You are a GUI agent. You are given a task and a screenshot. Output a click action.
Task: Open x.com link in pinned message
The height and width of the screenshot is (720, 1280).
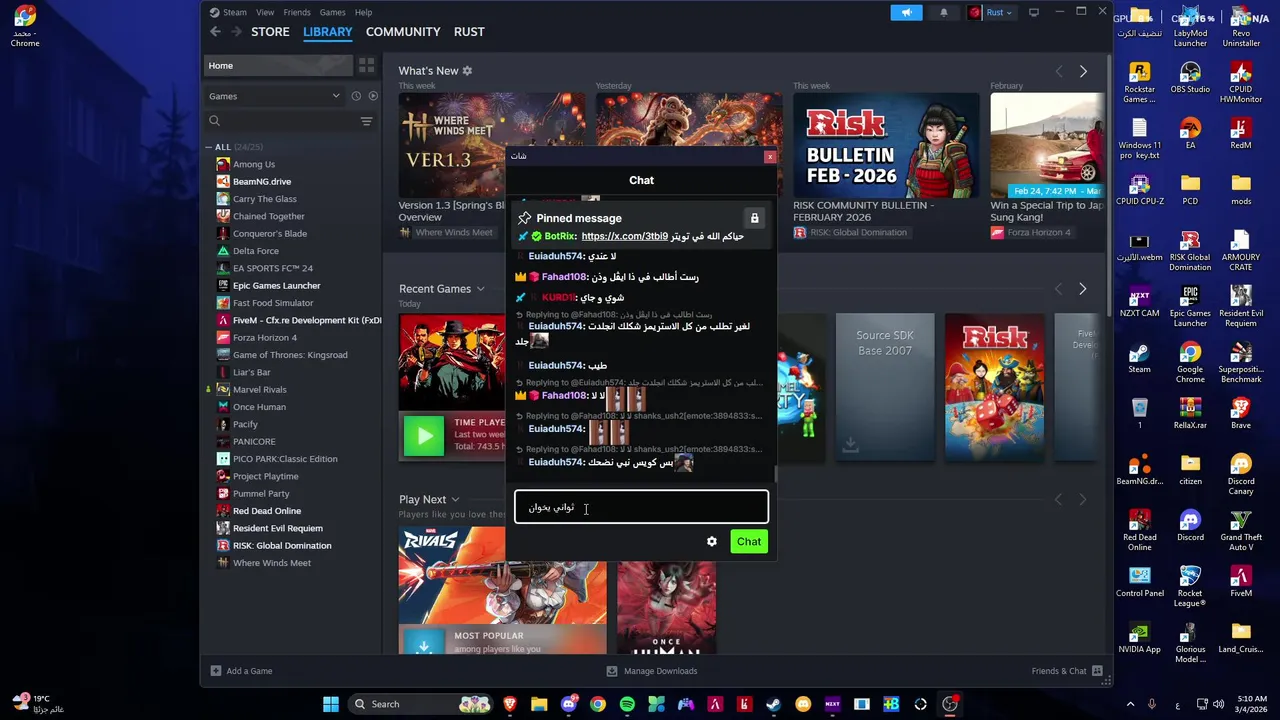pyautogui.click(x=625, y=236)
